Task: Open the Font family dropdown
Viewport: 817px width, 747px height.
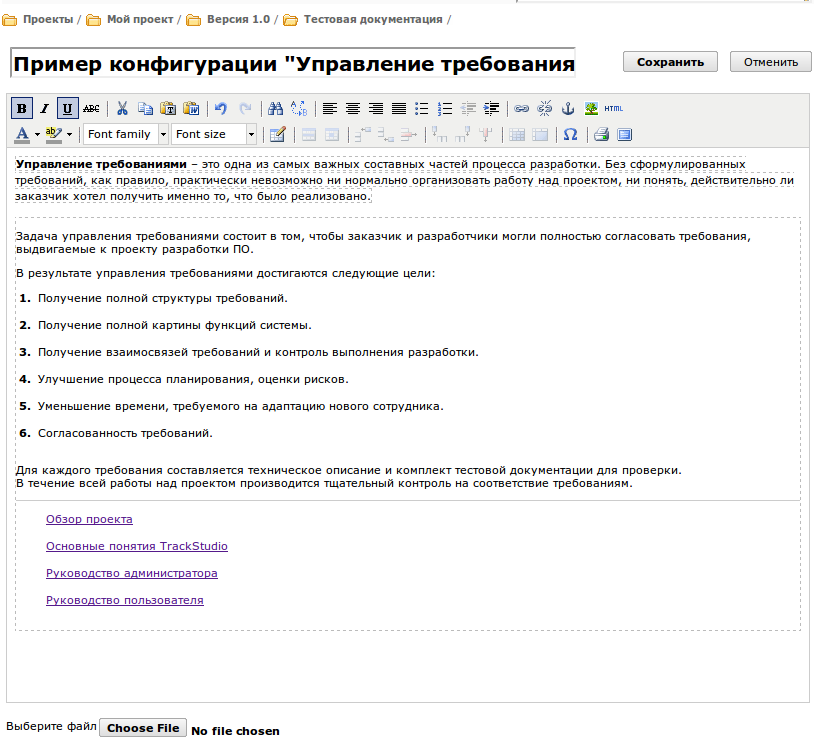Action: (x=126, y=134)
